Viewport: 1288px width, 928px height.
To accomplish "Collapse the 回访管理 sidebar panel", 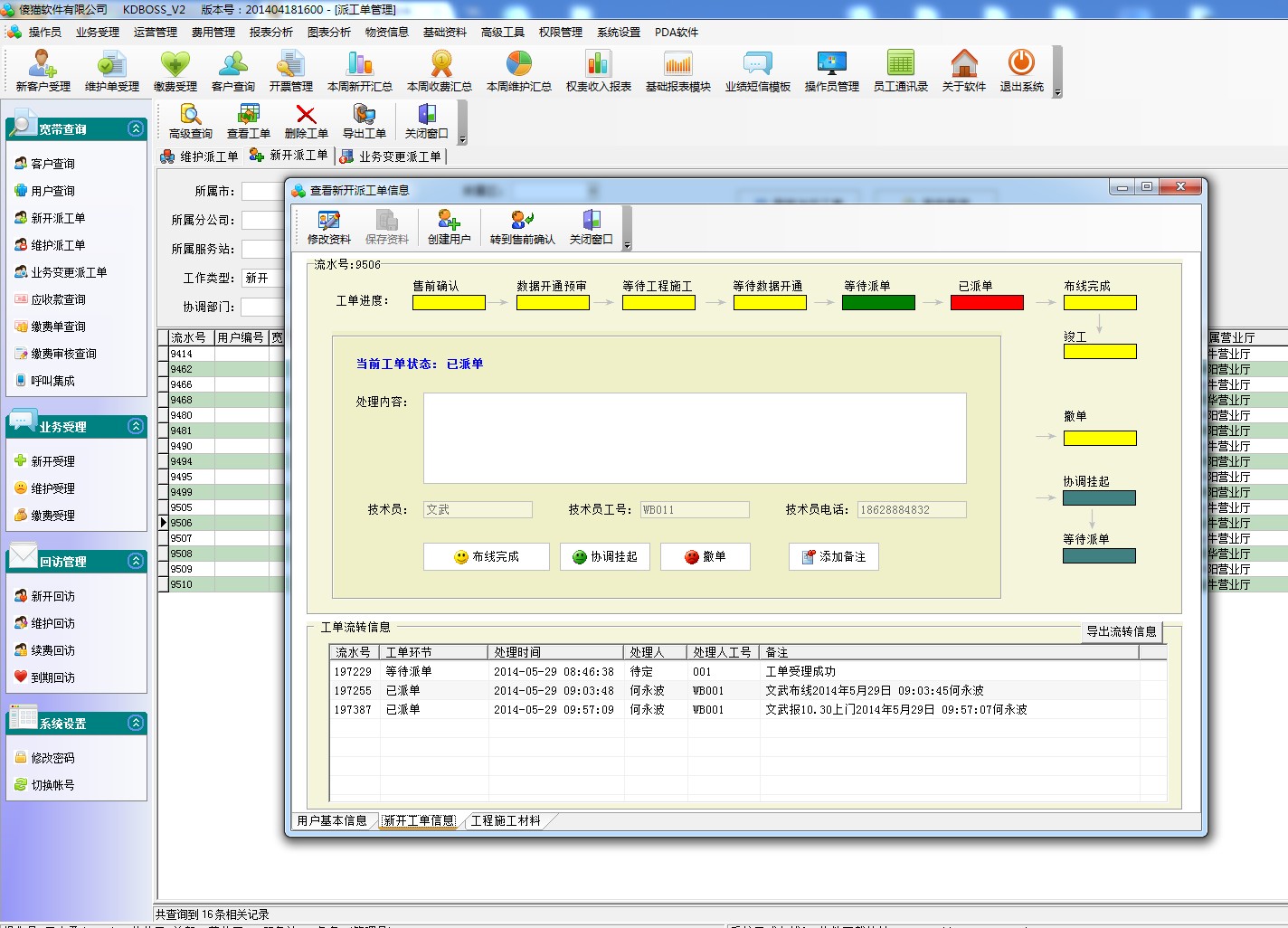I will [x=136, y=561].
